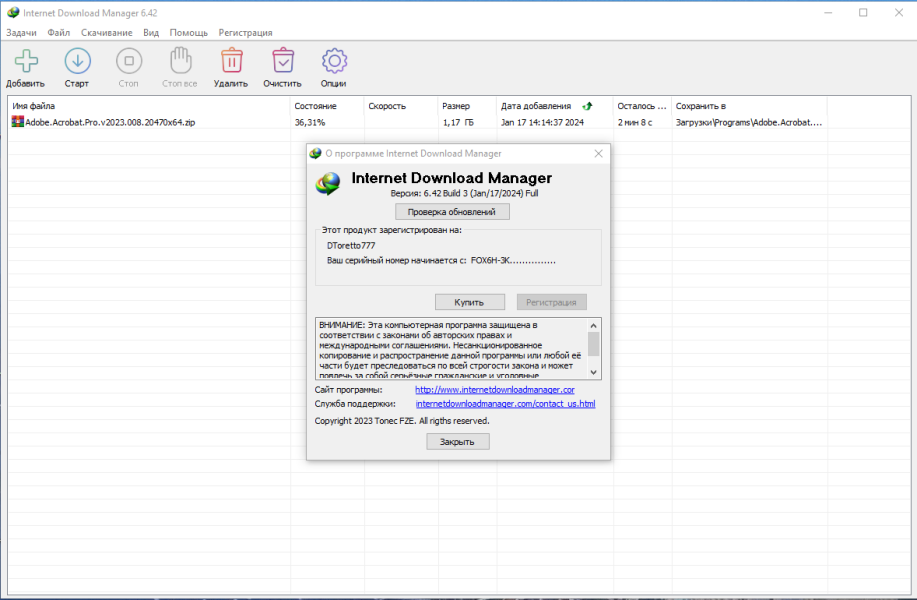Open the internetdownloadmanager.com website link
Image resolution: width=917 pixels, height=600 pixels.
tap(495, 389)
